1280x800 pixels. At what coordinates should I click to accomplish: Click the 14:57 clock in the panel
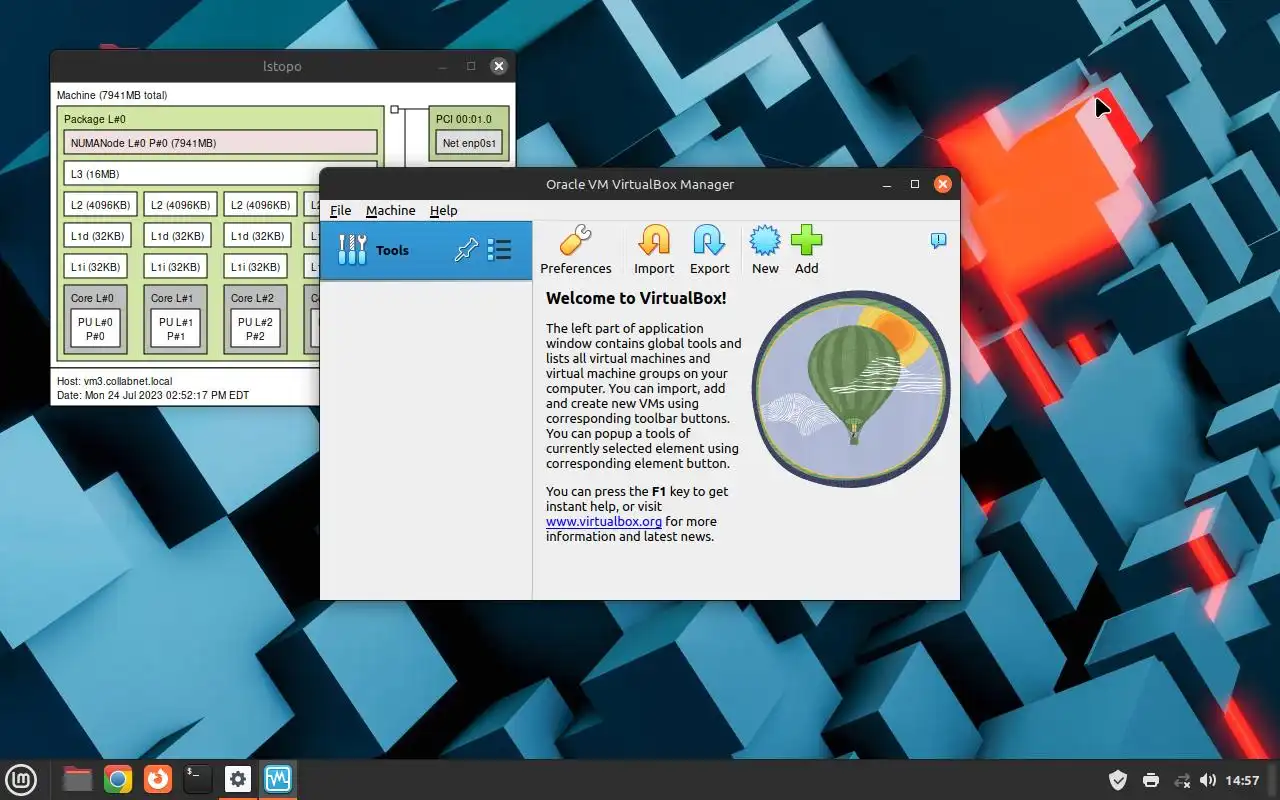tap(1242, 780)
